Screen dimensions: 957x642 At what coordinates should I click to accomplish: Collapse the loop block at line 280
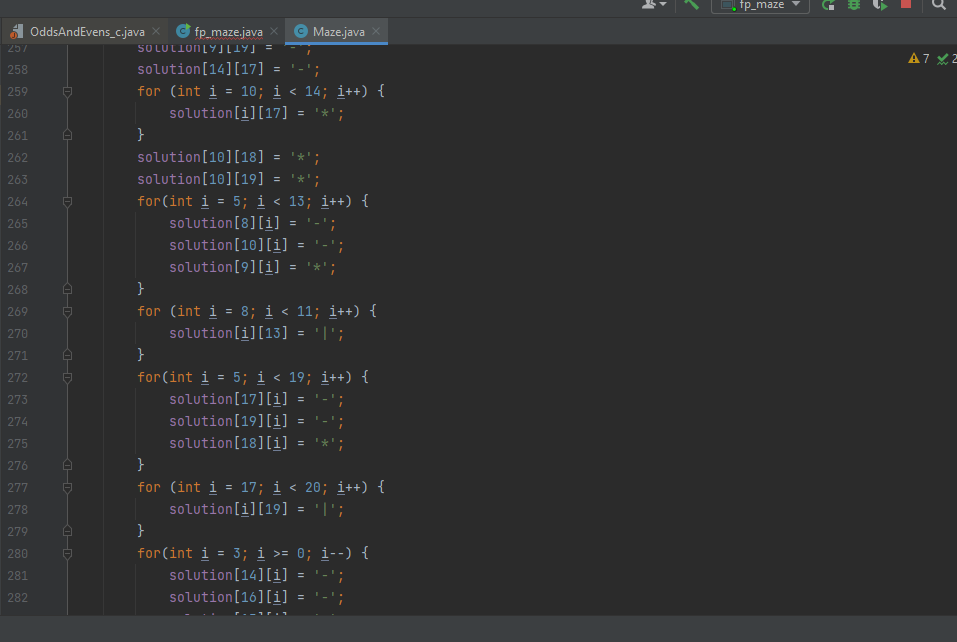point(67,553)
